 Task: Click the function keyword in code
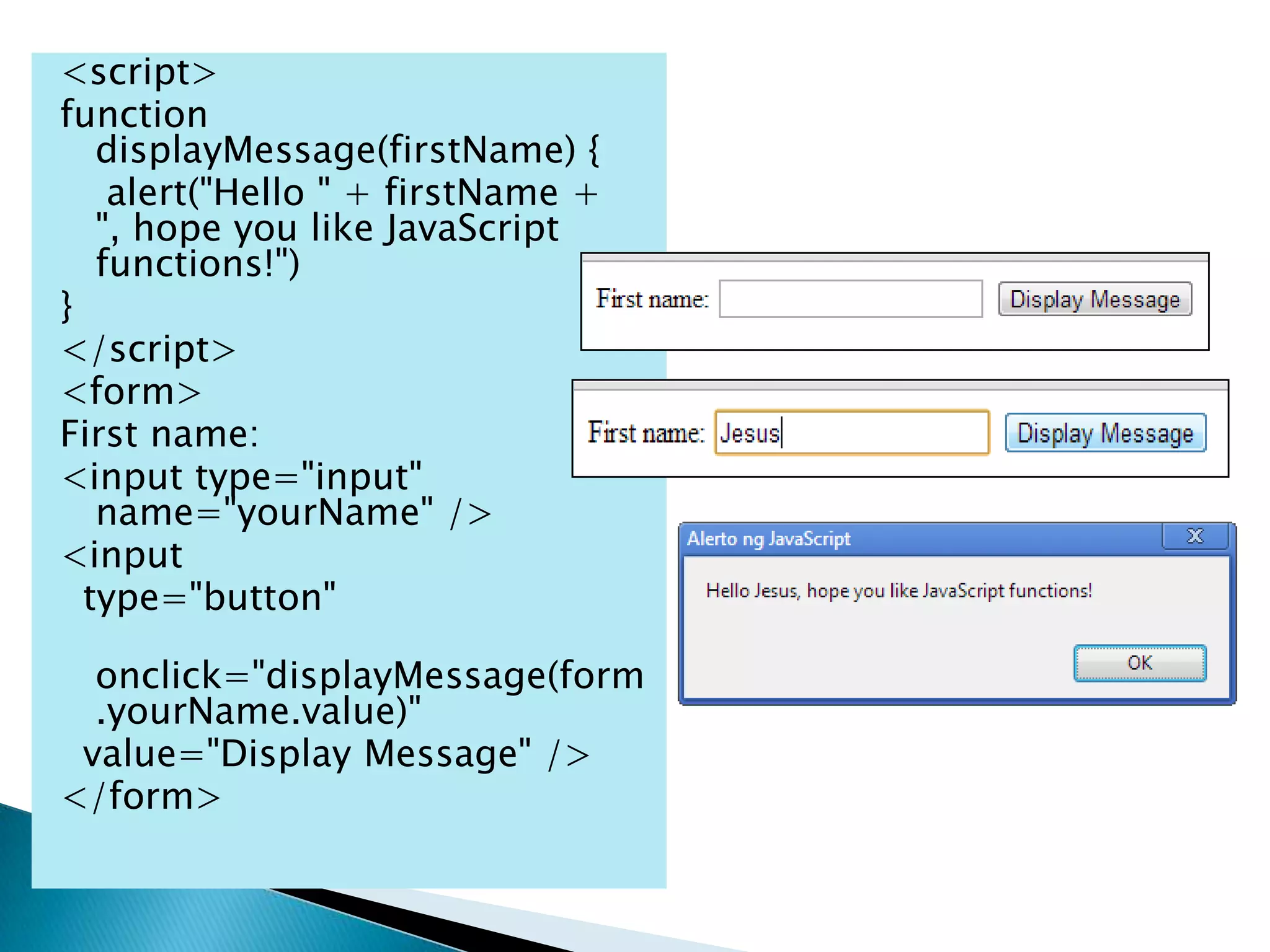click(134, 115)
